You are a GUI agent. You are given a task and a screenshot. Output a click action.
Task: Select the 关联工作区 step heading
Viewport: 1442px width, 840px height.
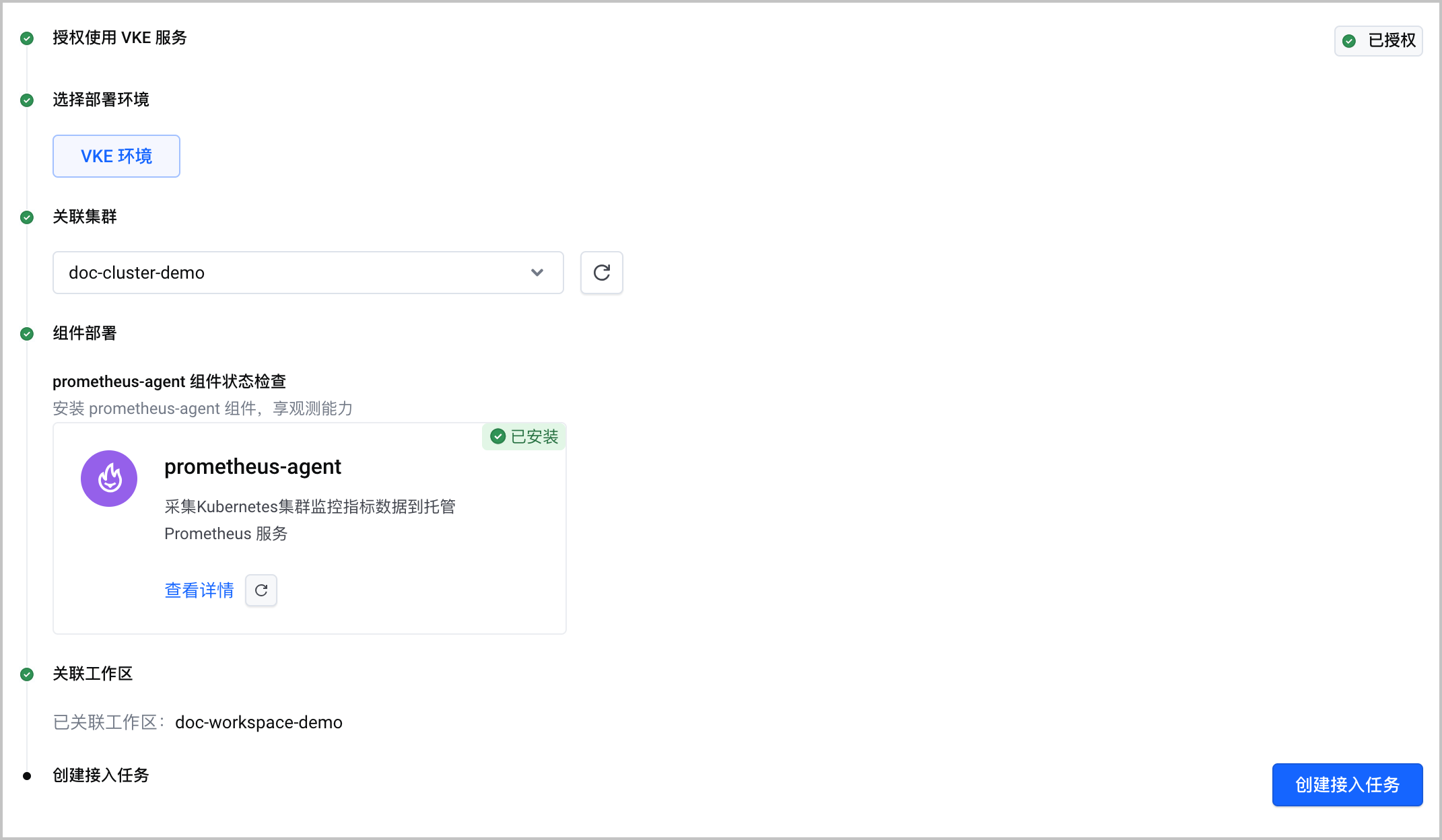tap(93, 674)
